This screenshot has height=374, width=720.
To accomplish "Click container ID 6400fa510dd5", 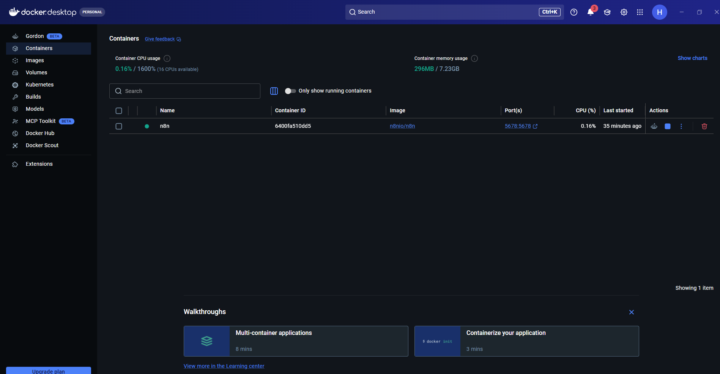I will pyautogui.click(x=293, y=126).
